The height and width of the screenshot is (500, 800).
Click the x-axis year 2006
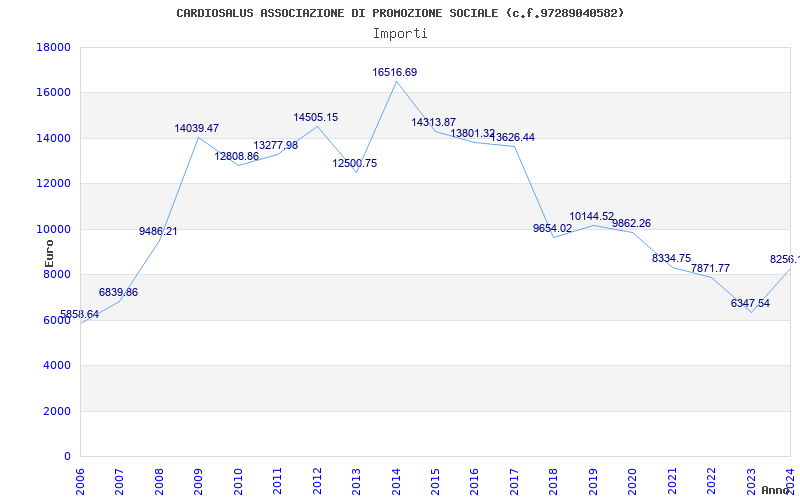pos(80,480)
